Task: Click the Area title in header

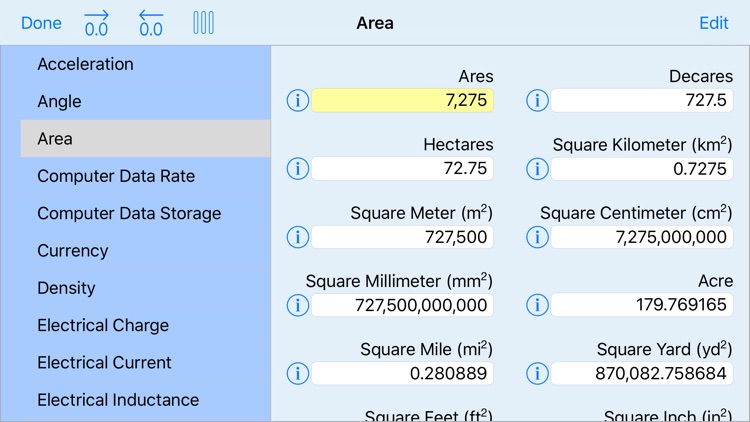Action: click(x=375, y=23)
